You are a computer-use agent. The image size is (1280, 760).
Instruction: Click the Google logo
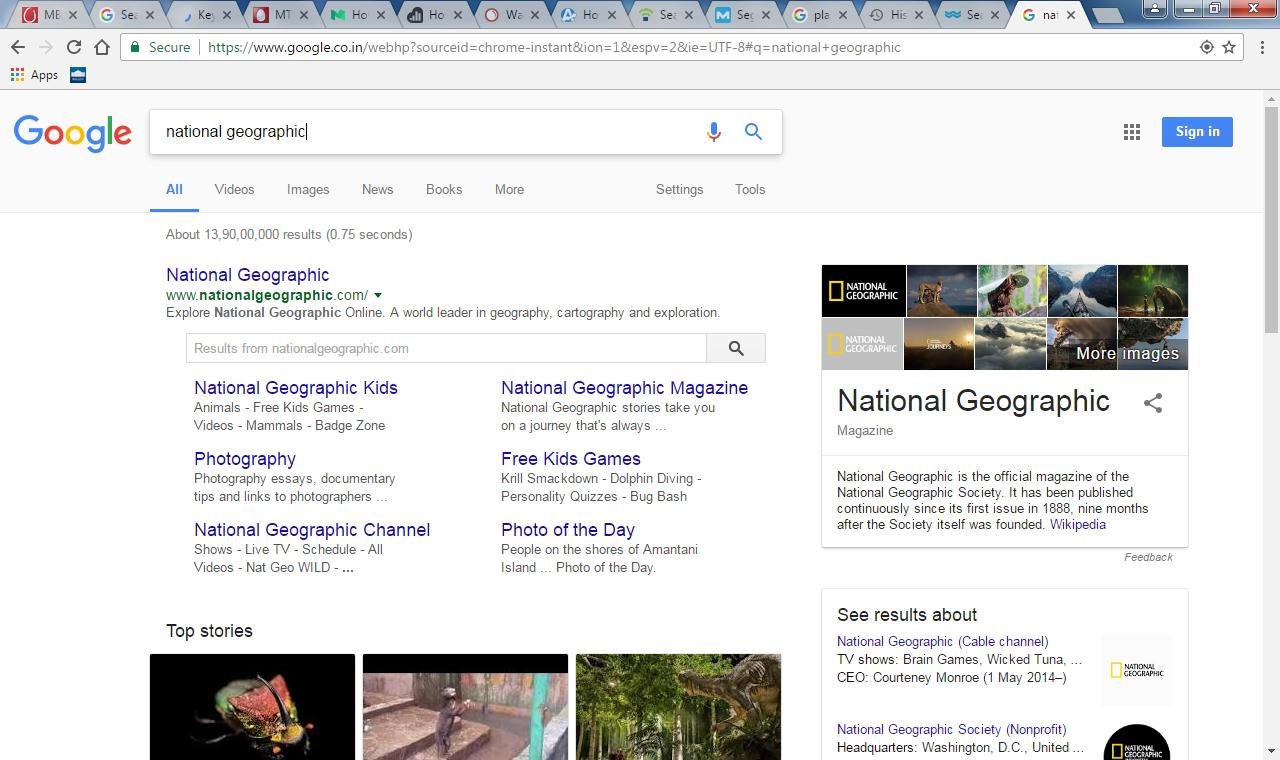(x=73, y=133)
